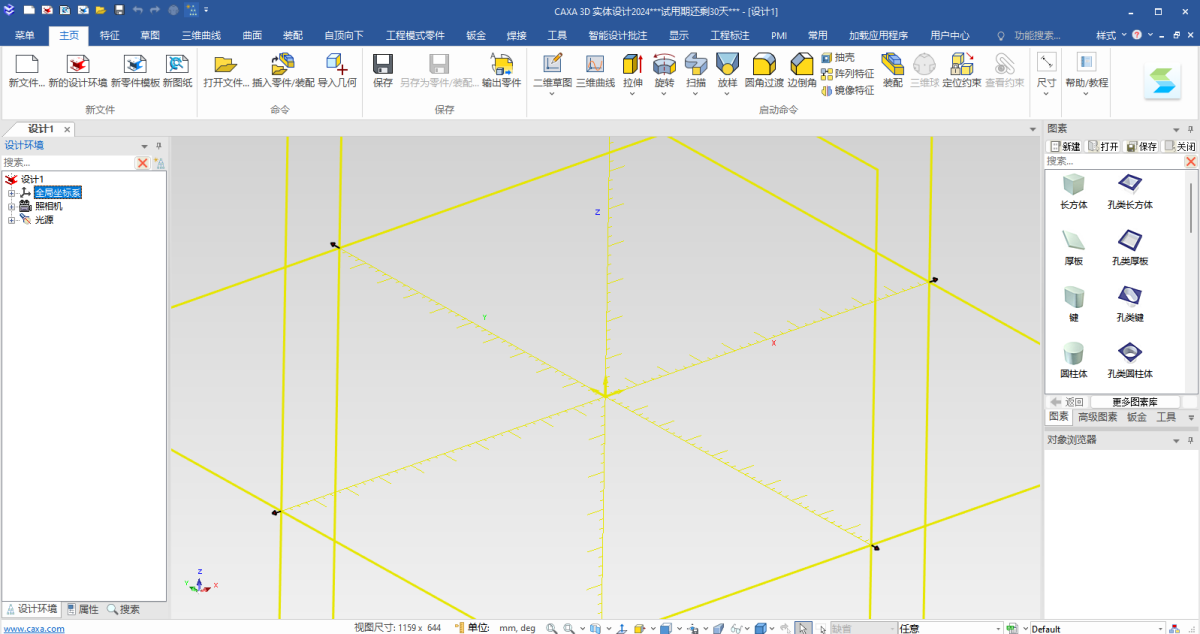Select the 拉伸 (Extrude) tool
This screenshot has height=634, width=1200.
click(633, 70)
